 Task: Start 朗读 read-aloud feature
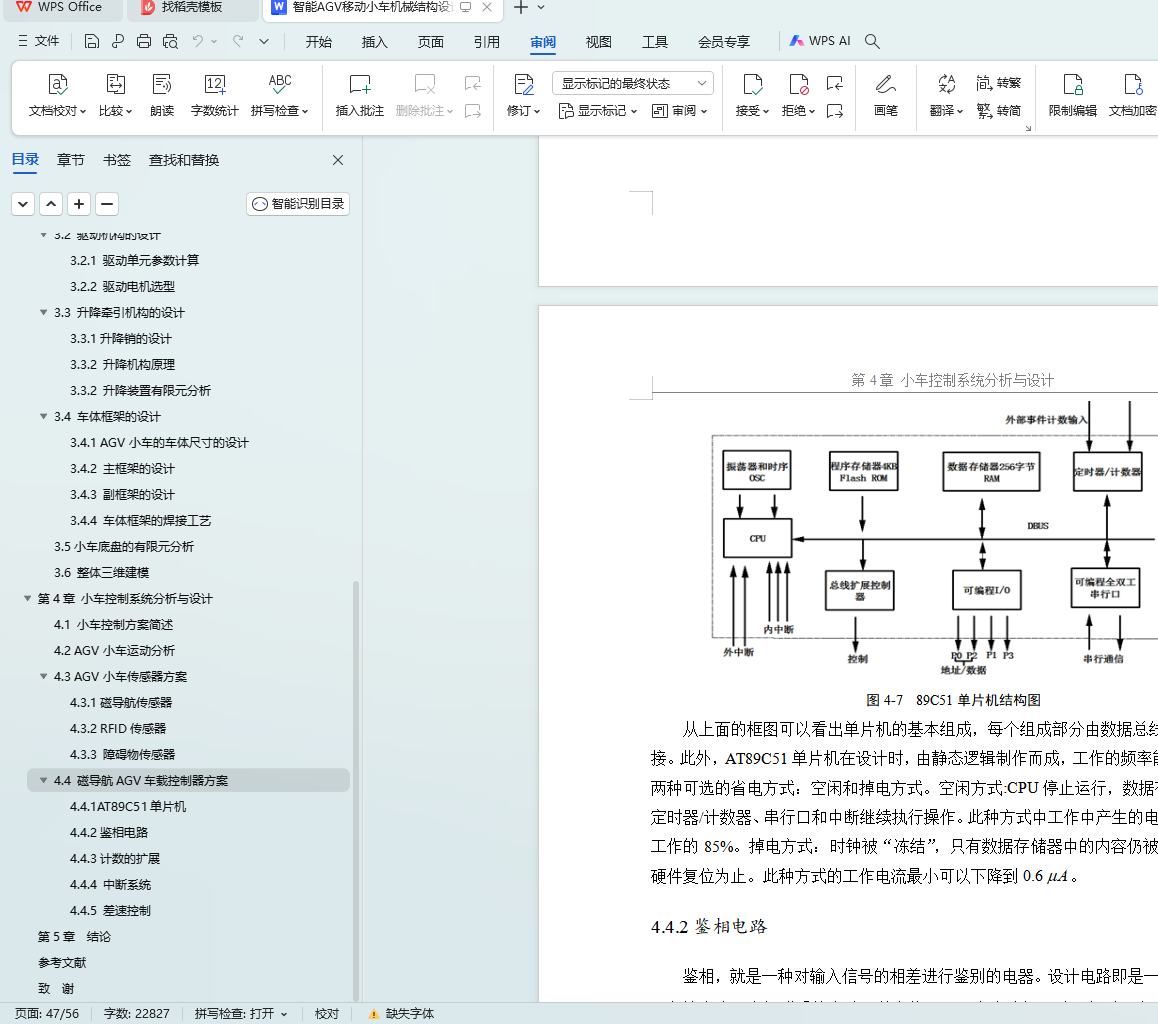pos(162,95)
